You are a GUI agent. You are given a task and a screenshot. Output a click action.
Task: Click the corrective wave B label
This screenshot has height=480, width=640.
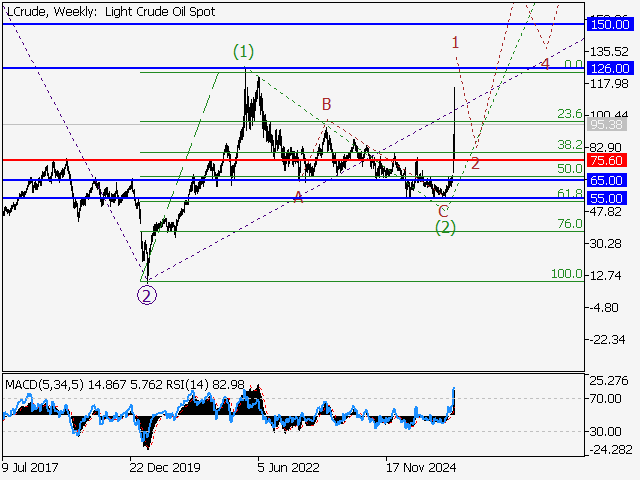[326, 103]
